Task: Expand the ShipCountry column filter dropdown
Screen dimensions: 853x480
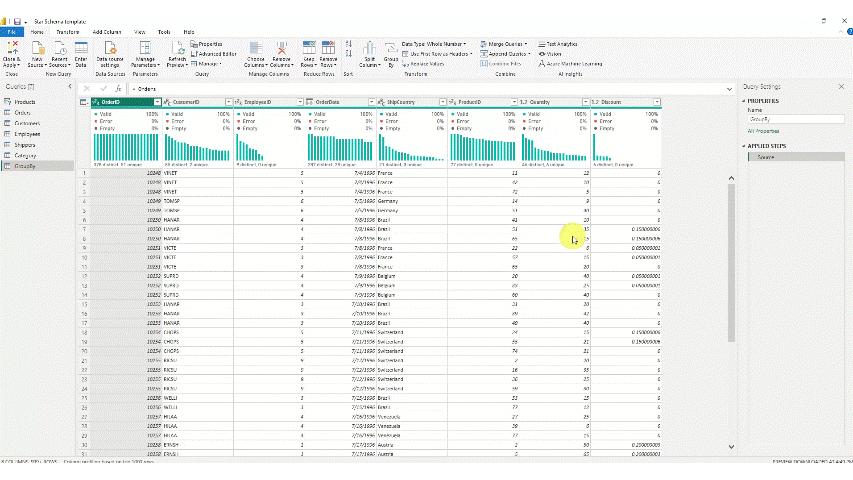Action: pyautogui.click(x=443, y=102)
